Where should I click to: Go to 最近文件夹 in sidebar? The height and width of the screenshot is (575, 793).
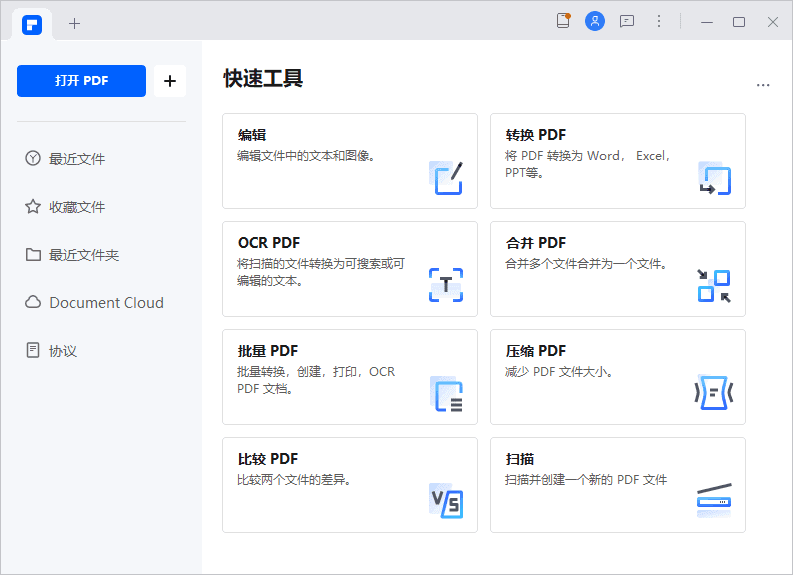(x=84, y=255)
